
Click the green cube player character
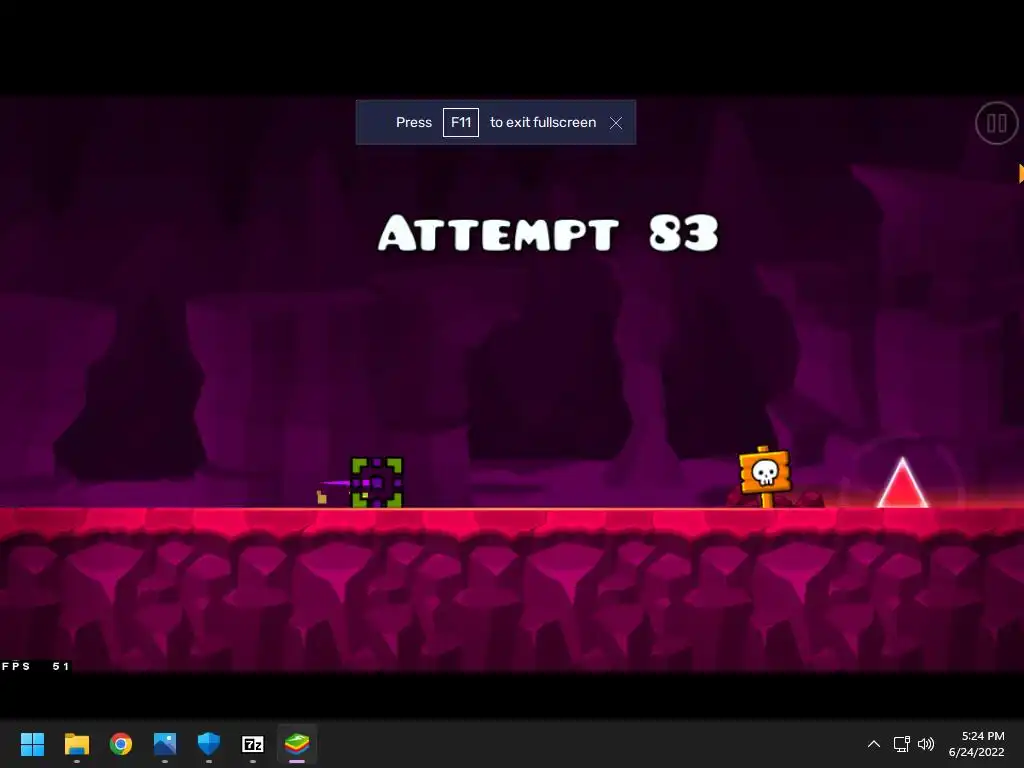(377, 483)
